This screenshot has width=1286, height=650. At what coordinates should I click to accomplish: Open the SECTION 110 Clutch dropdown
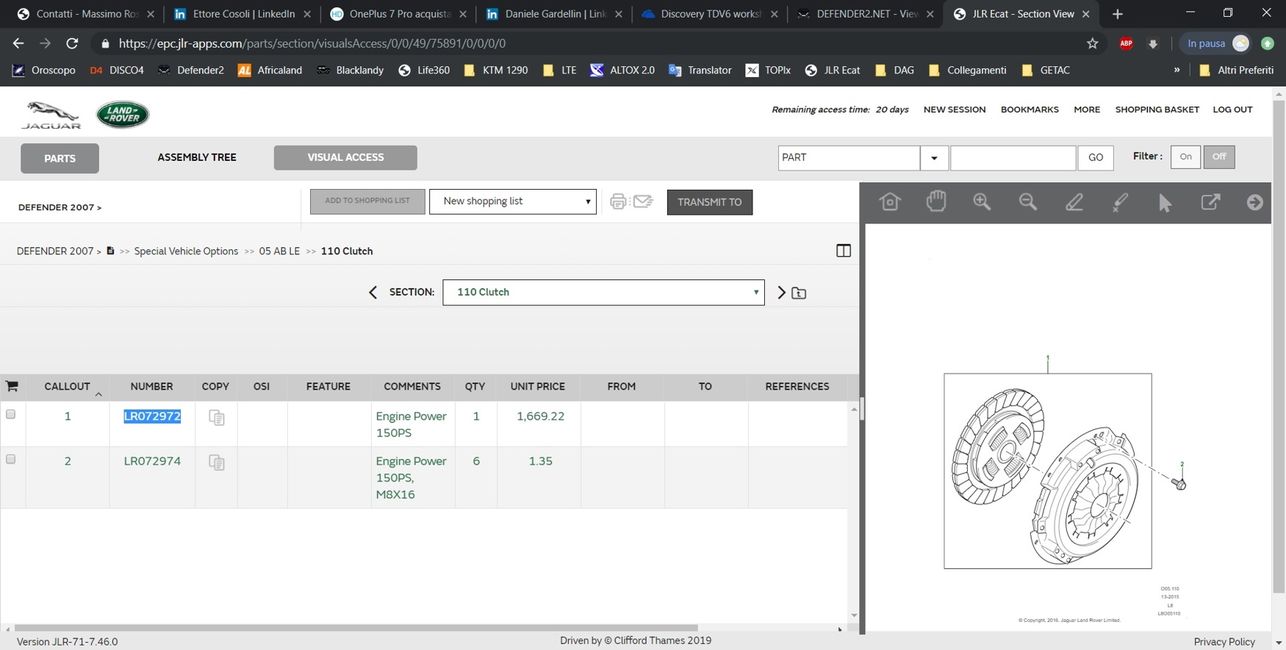pyautogui.click(x=603, y=292)
